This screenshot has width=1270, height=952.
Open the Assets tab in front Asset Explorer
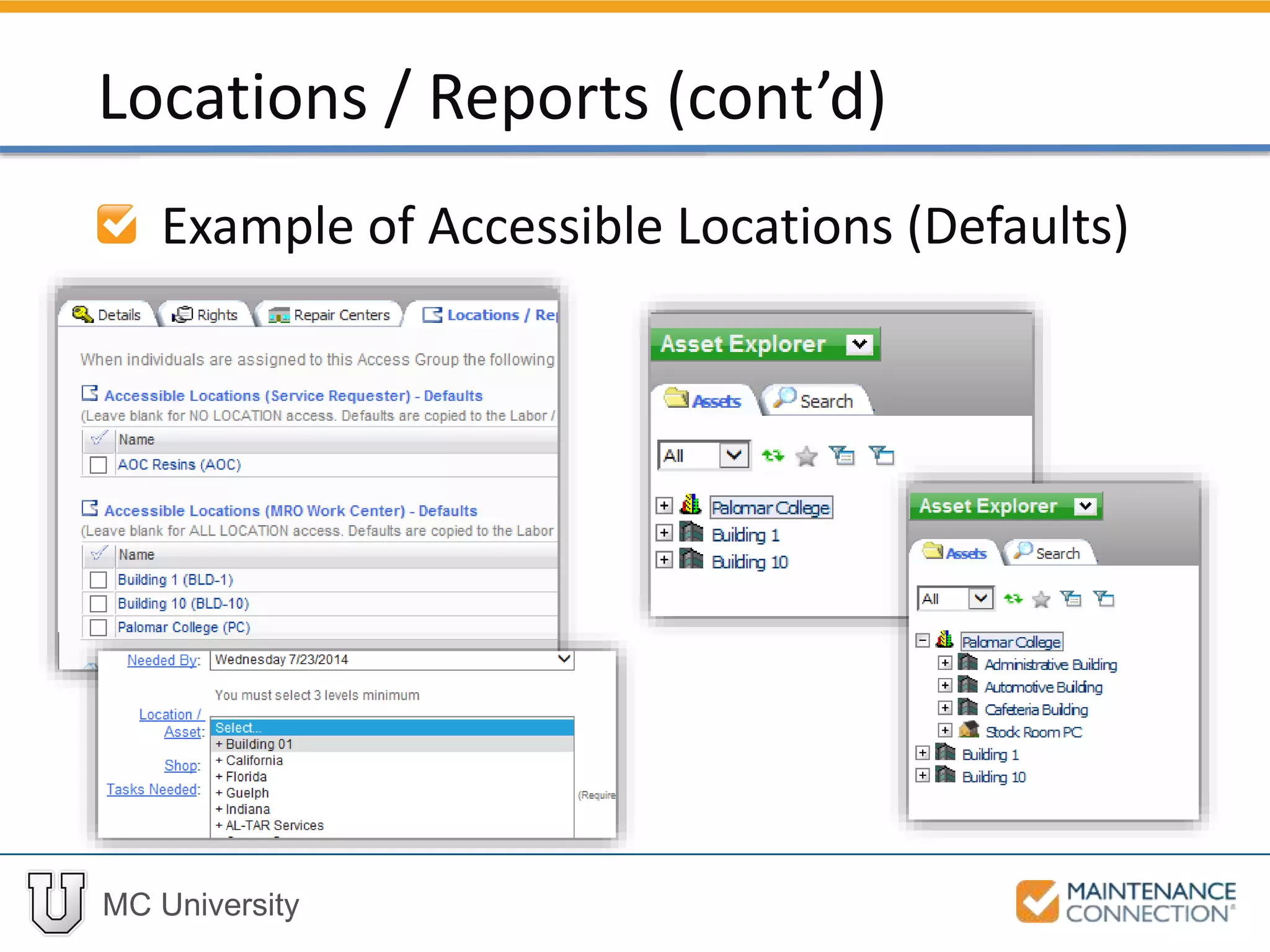coord(955,552)
